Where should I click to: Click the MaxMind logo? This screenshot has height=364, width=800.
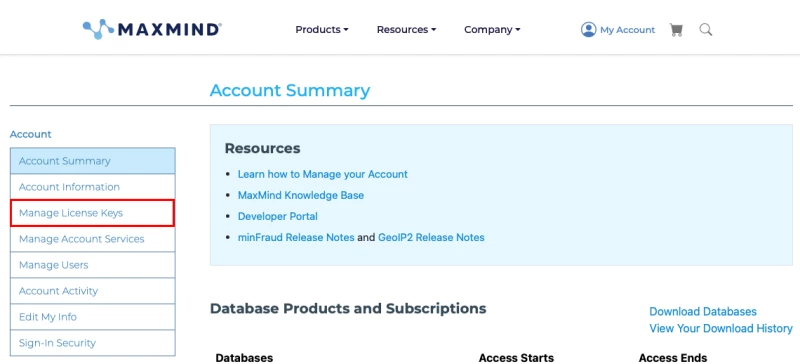pos(152,29)
